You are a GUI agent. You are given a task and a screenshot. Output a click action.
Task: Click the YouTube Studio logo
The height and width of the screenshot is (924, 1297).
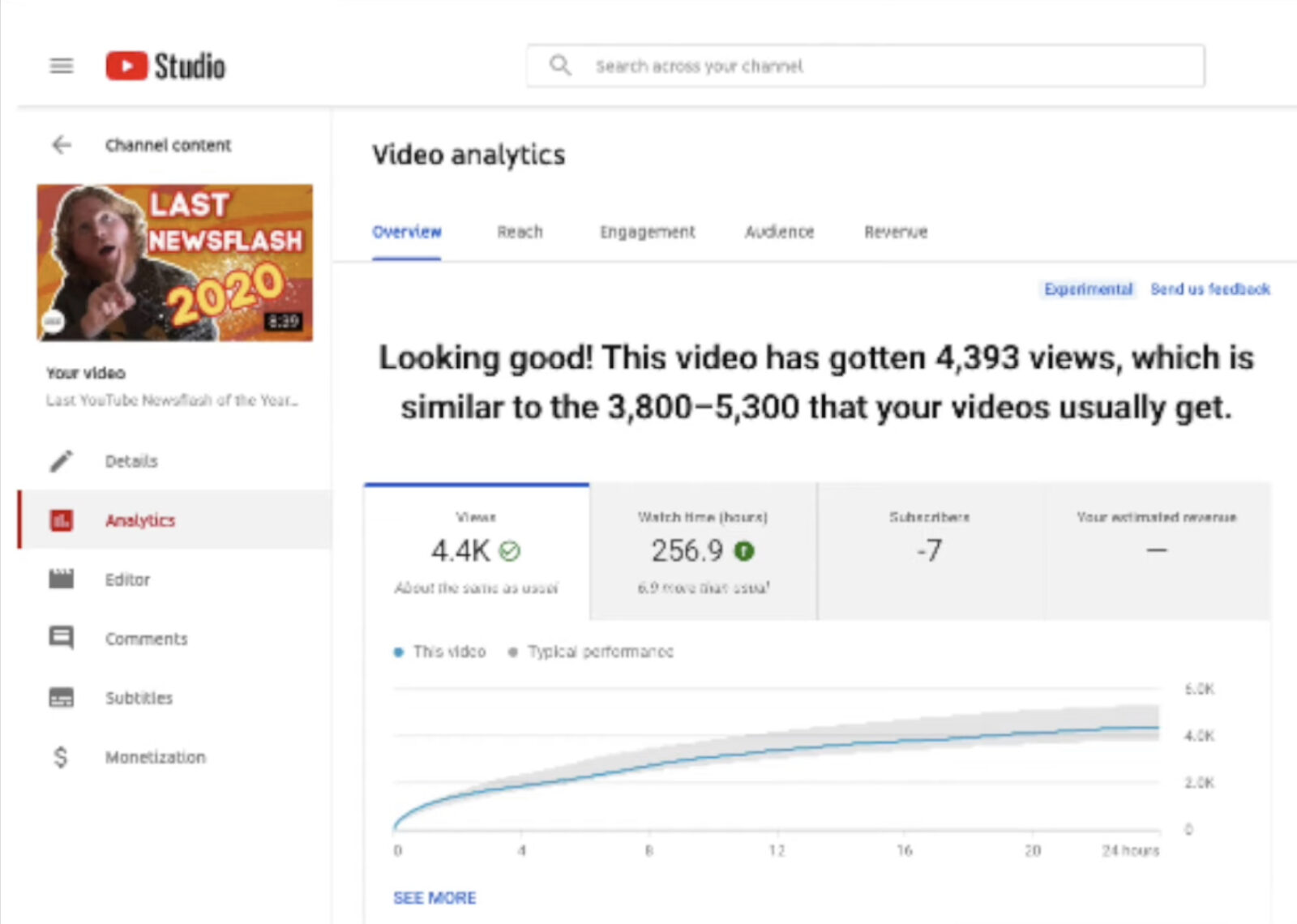coord(163,65)
